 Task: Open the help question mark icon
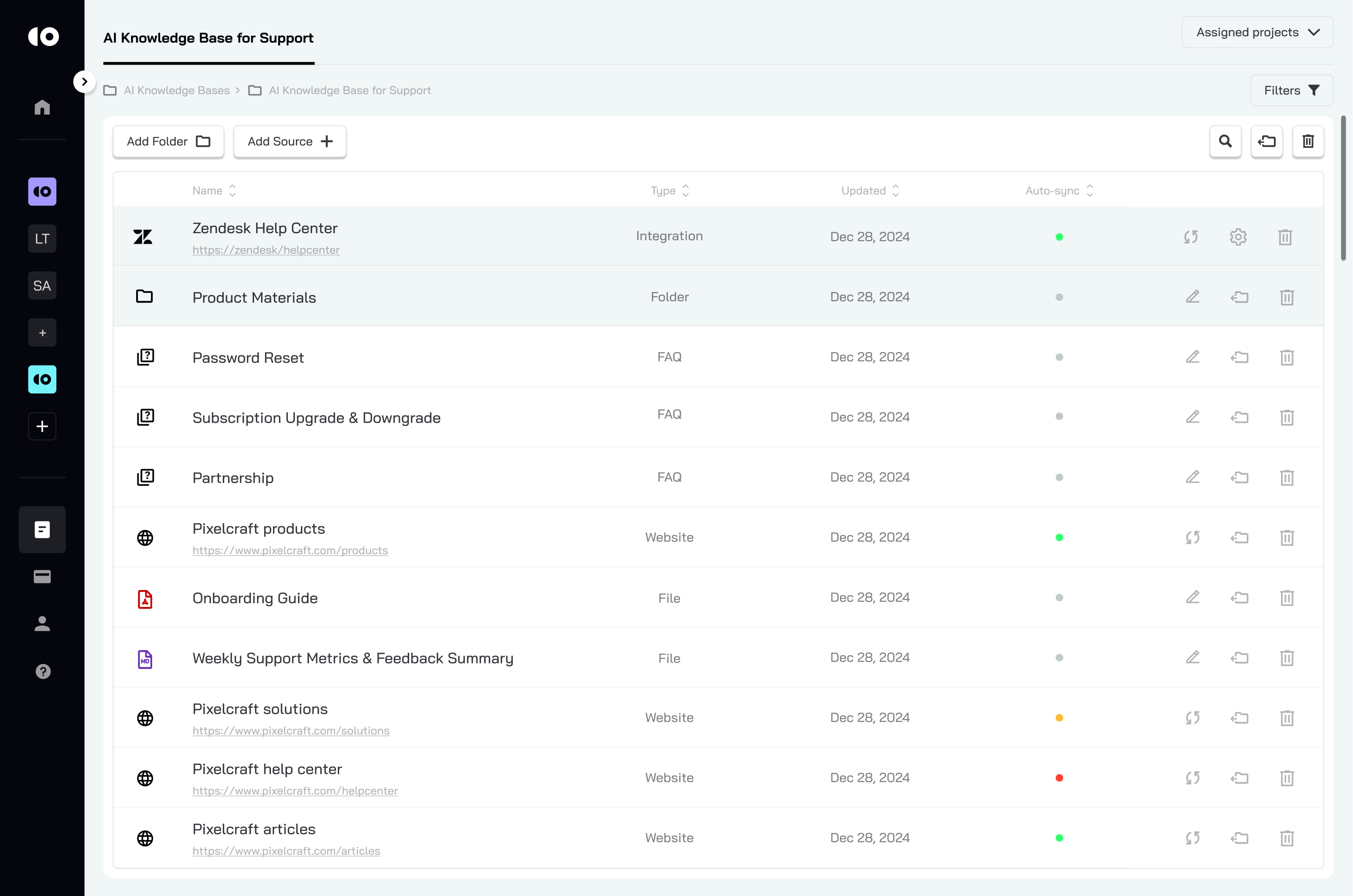43,672
